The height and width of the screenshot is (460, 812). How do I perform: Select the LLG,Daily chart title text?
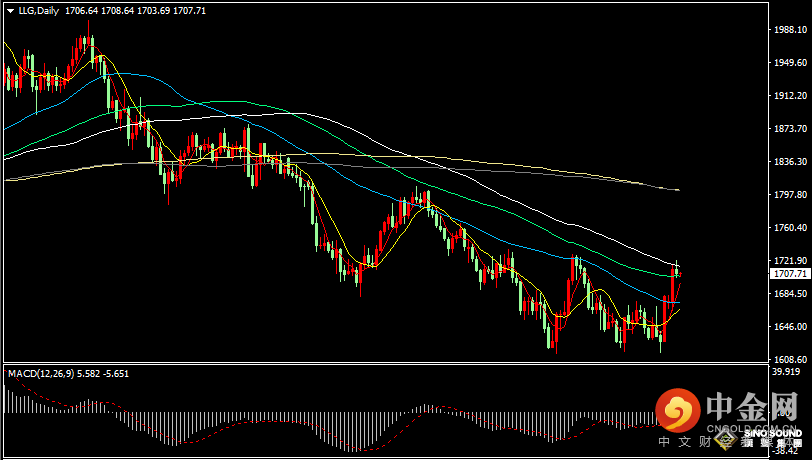(x=39, y=11)
